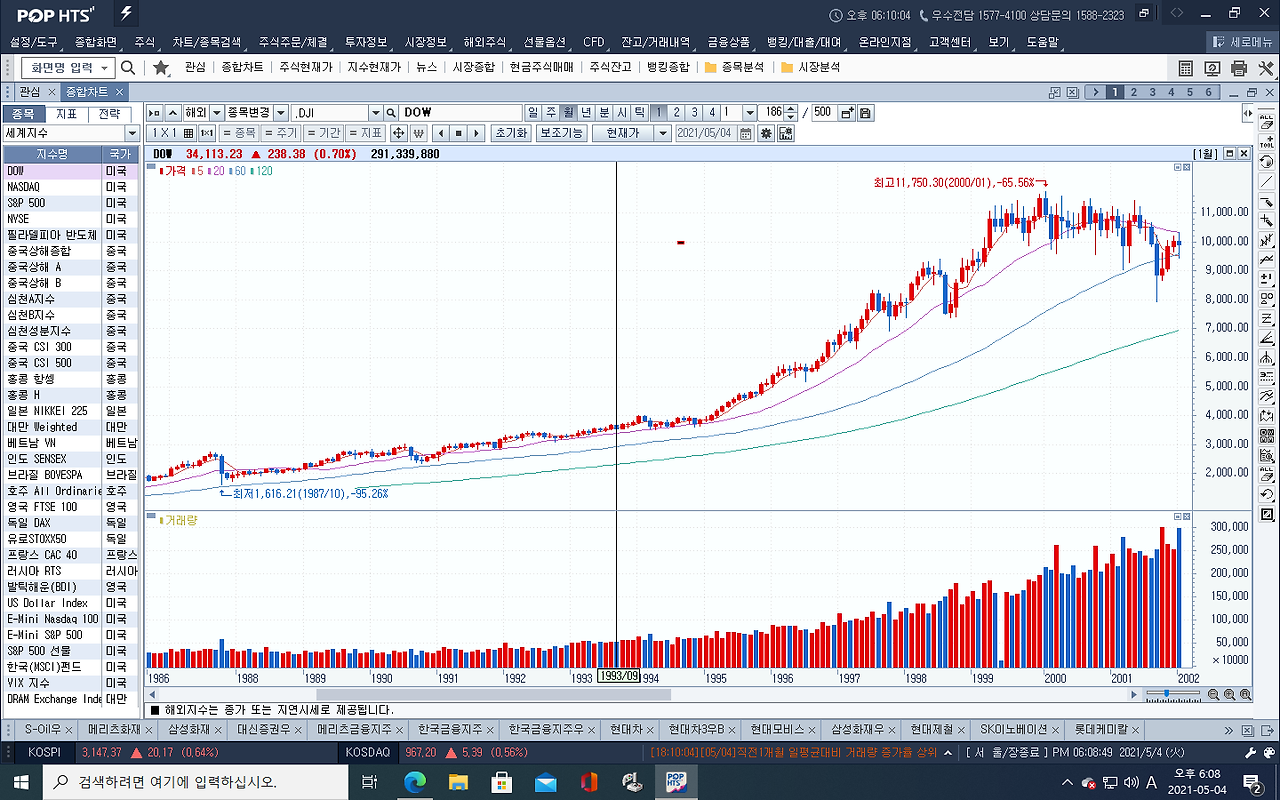
Task: Open the interval value dropdown showing 1
Action: 751,113
